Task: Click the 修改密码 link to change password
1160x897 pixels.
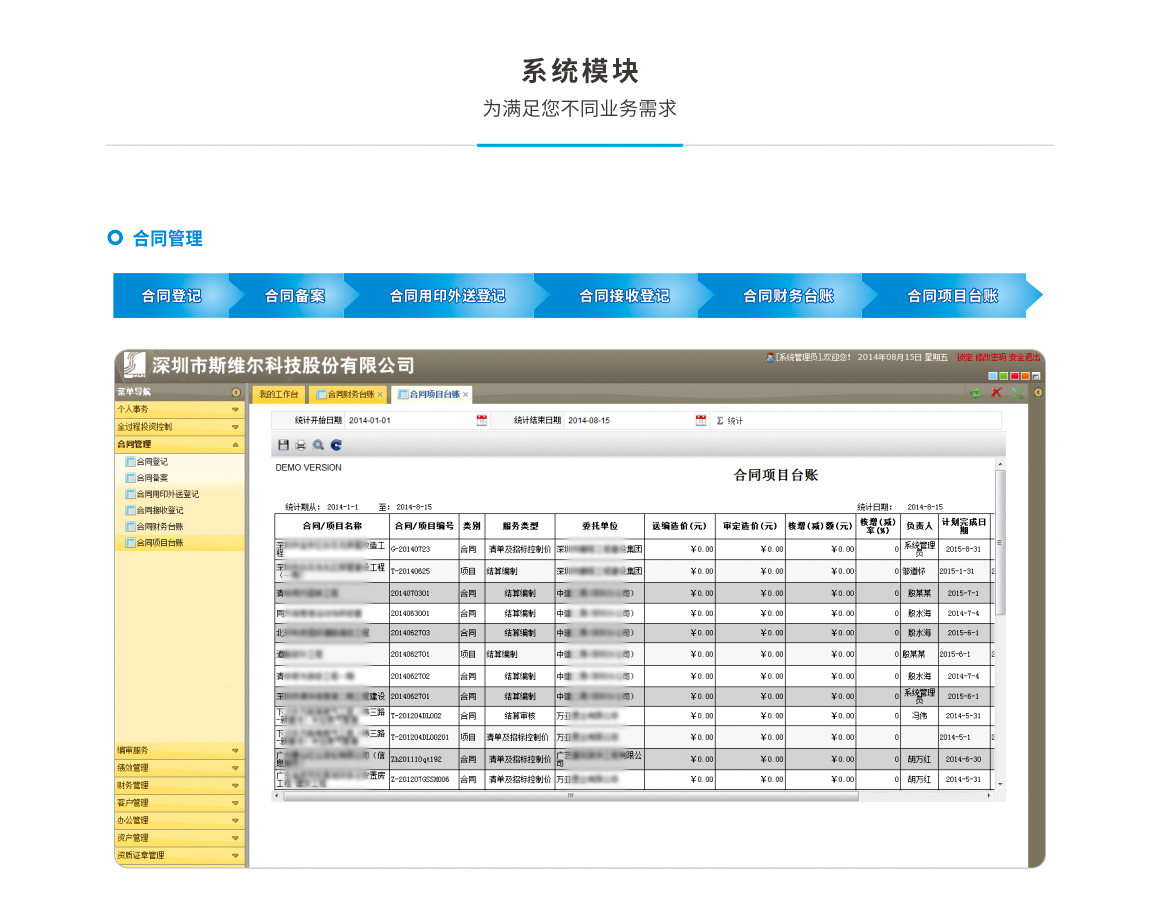Action: [990, 358]
